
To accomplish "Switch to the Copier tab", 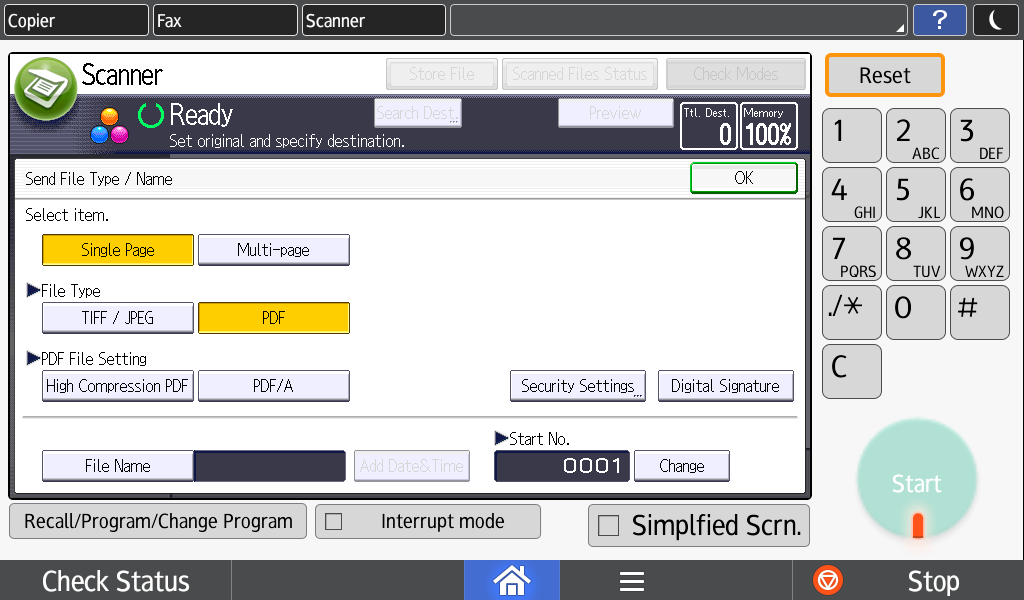I will coord(75,20).
